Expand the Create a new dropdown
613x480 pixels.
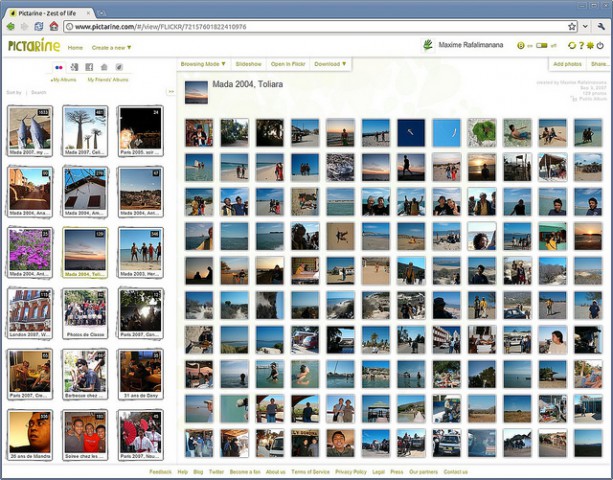[111, 48]
